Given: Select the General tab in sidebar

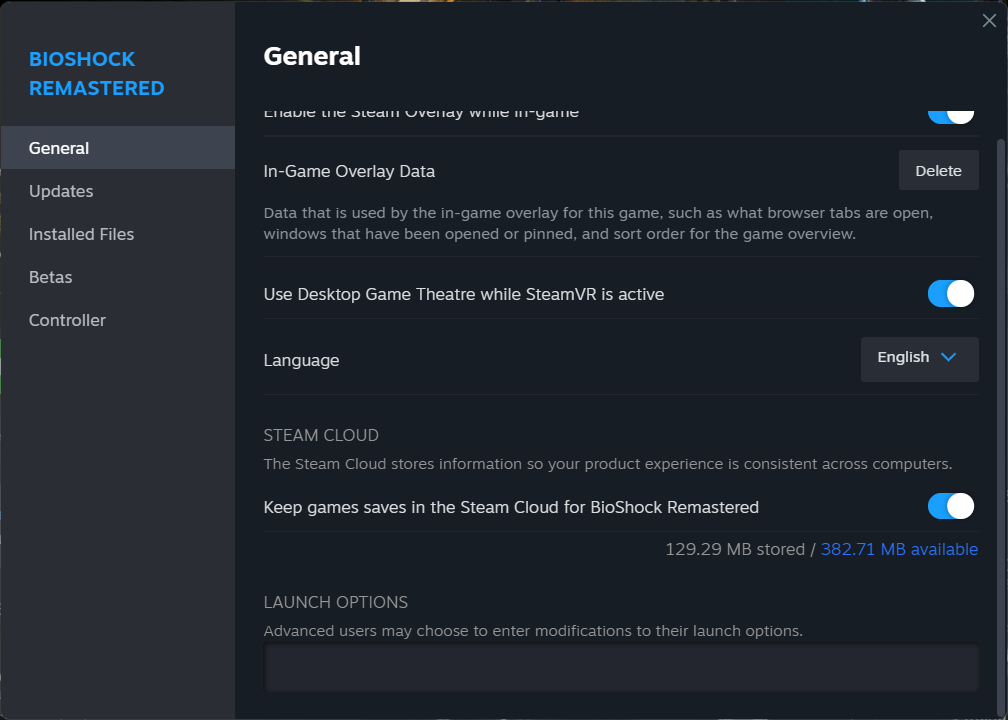Looking at the screenshot, I should tap(59, 148).
